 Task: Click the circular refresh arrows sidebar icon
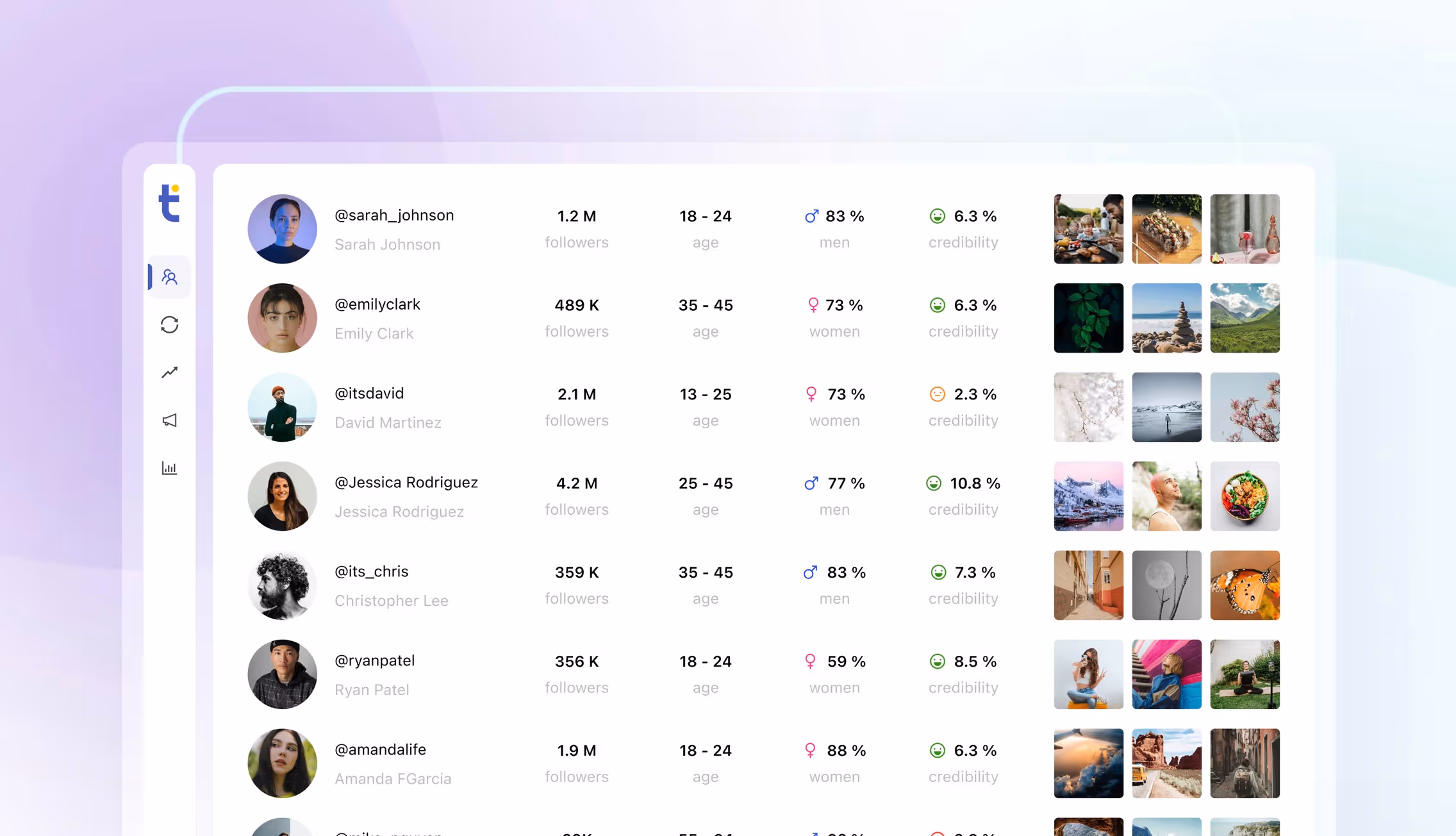tap(169, 324)
